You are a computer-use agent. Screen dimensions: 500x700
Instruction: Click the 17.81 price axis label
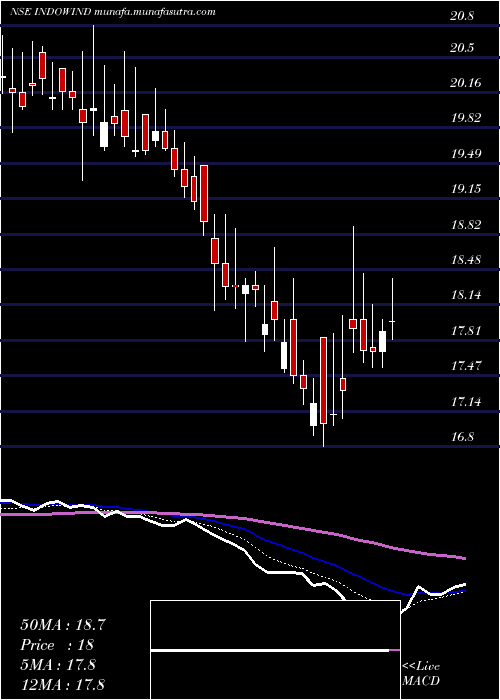coord(466,331)
